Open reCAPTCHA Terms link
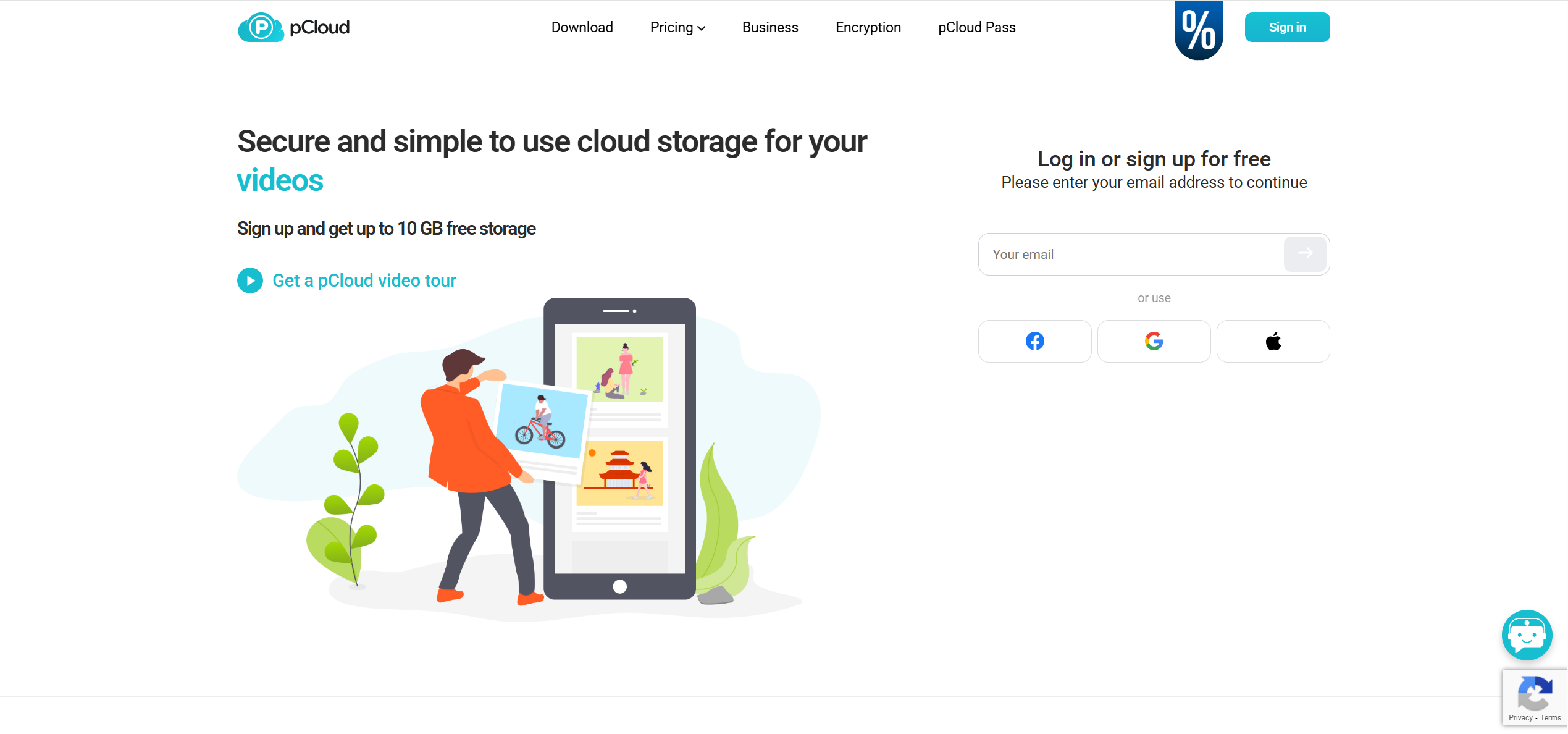 click(1550, 718)
